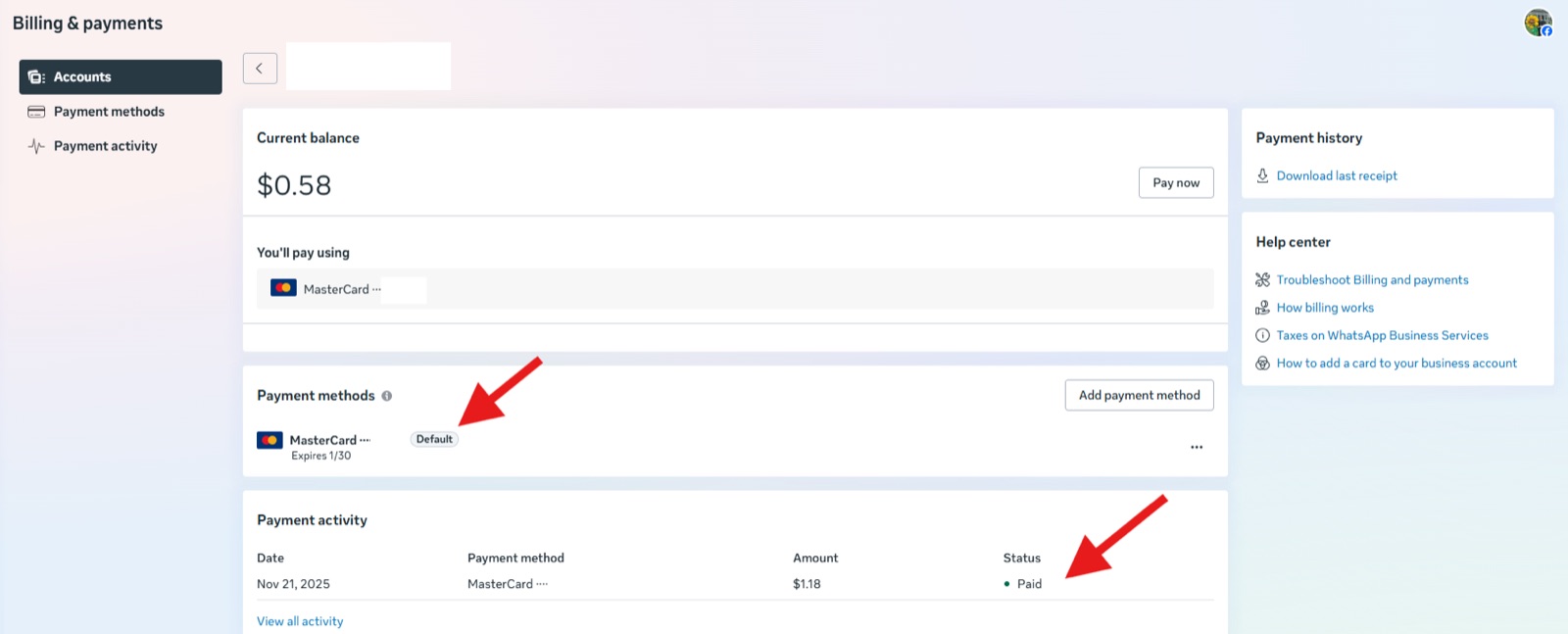Open the three-dot menu for MasterCard
The height and width of the screenshot is (634, 1568).
[x=1197, y=447]
